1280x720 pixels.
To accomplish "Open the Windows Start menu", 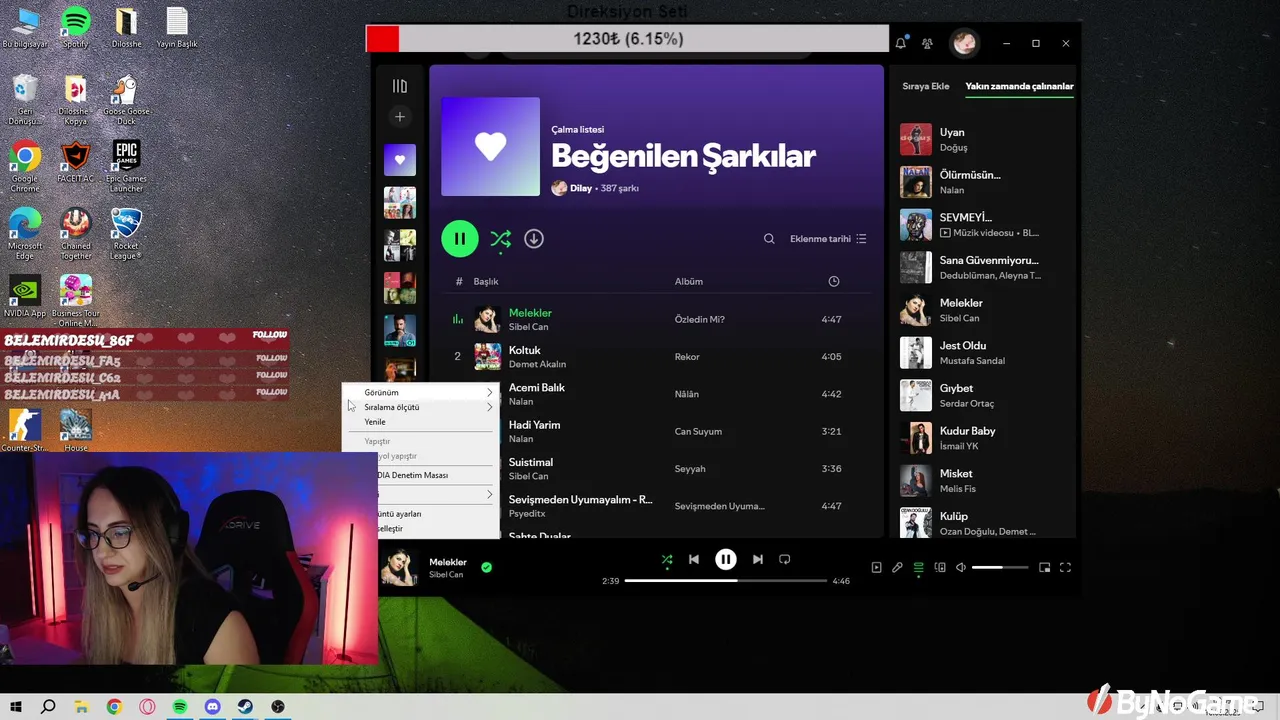I will (x=15, y=707).
